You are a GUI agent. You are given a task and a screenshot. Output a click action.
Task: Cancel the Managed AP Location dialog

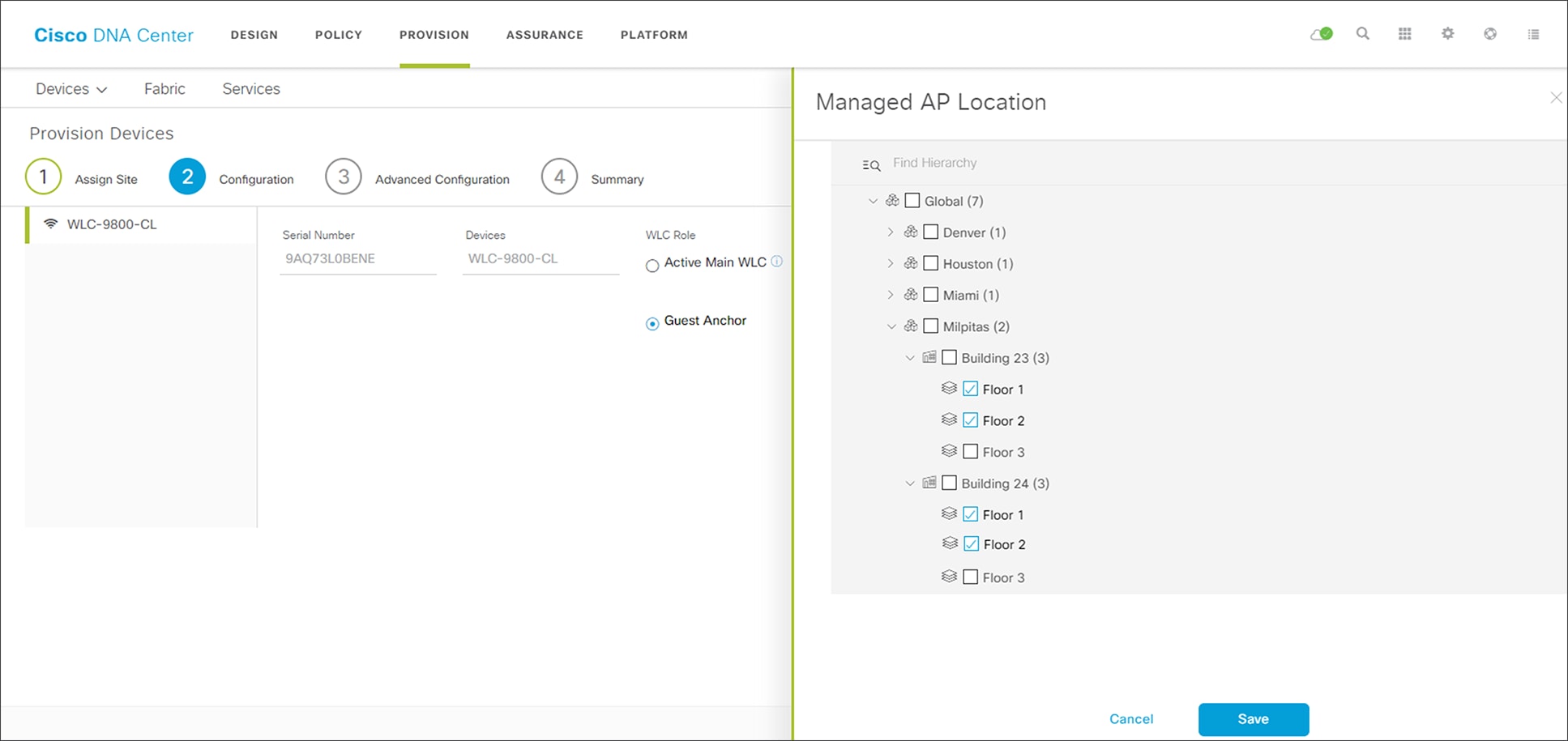pyautogui.click(x=1131, y=719)
